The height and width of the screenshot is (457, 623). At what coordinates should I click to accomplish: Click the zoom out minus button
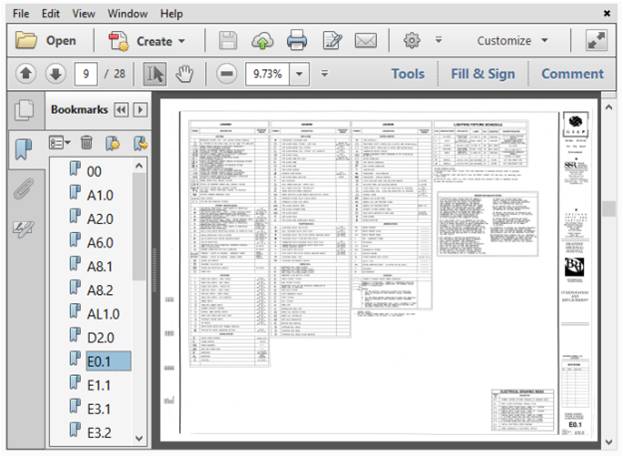coord(227,74)
